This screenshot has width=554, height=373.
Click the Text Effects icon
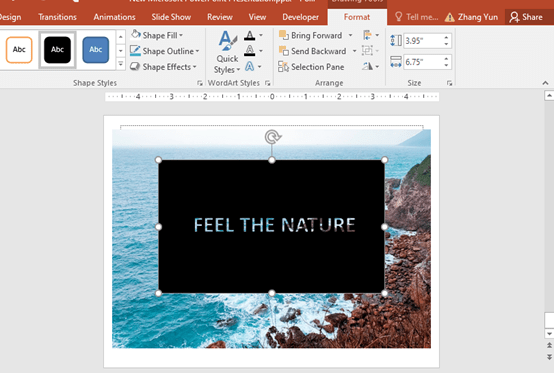tap(249, 66)
